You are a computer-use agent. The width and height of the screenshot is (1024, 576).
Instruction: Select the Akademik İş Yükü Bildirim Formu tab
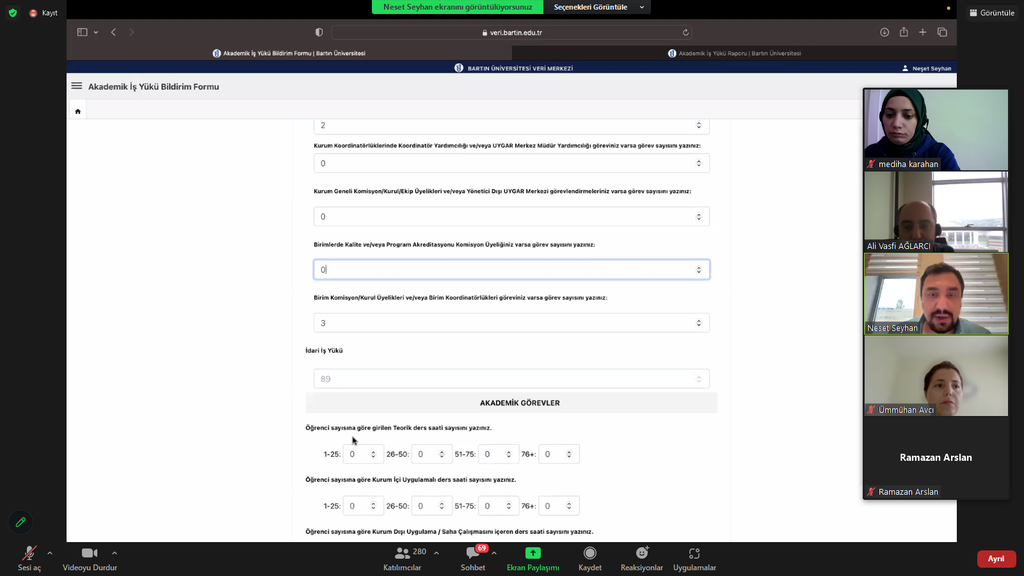[x=289, y=53]
